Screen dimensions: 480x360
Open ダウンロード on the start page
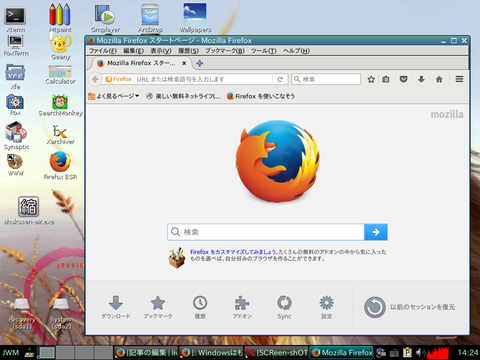pos(116,307)
